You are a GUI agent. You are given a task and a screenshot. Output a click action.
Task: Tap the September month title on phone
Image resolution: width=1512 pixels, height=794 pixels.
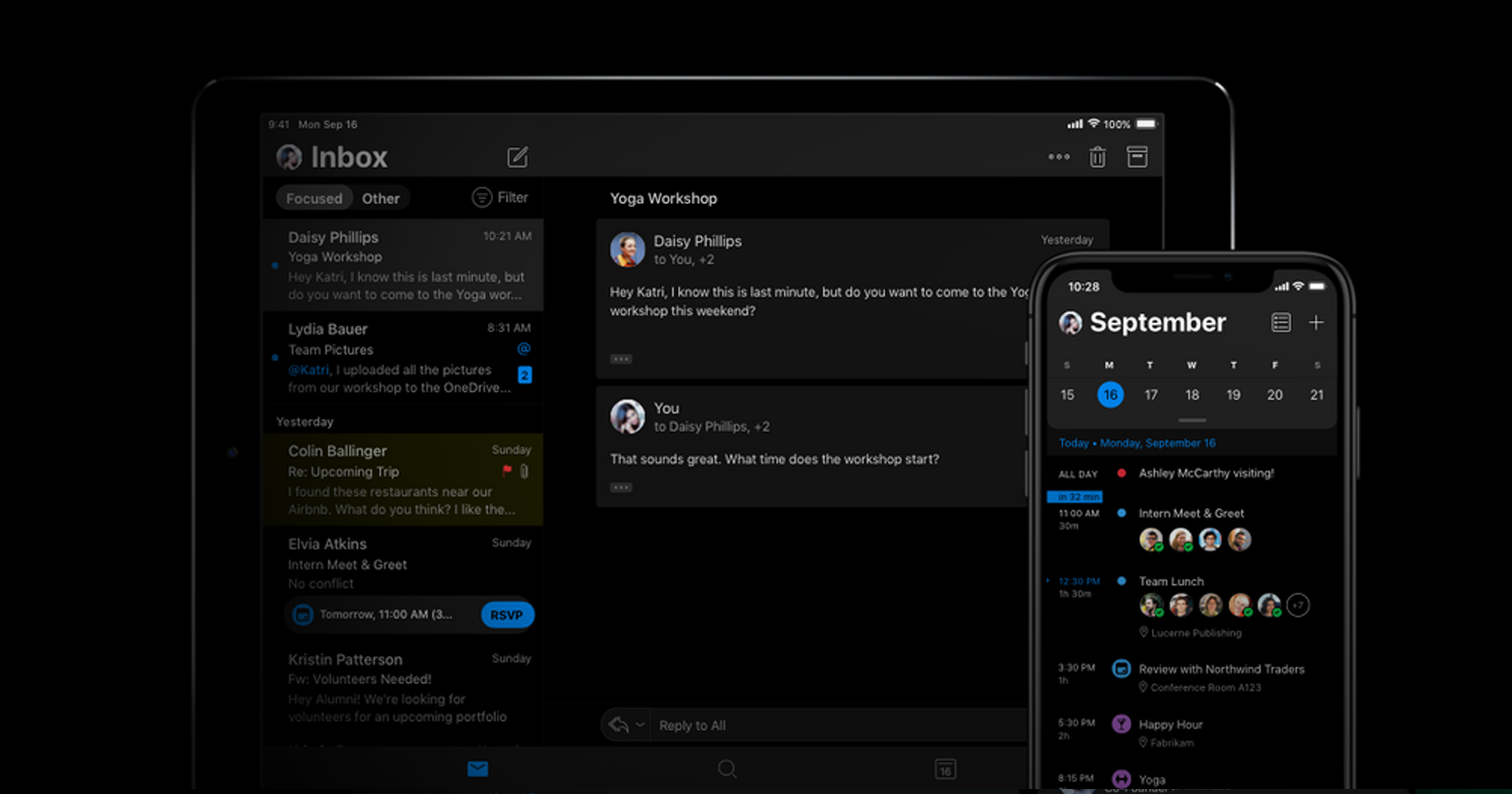click(1158, 323)
